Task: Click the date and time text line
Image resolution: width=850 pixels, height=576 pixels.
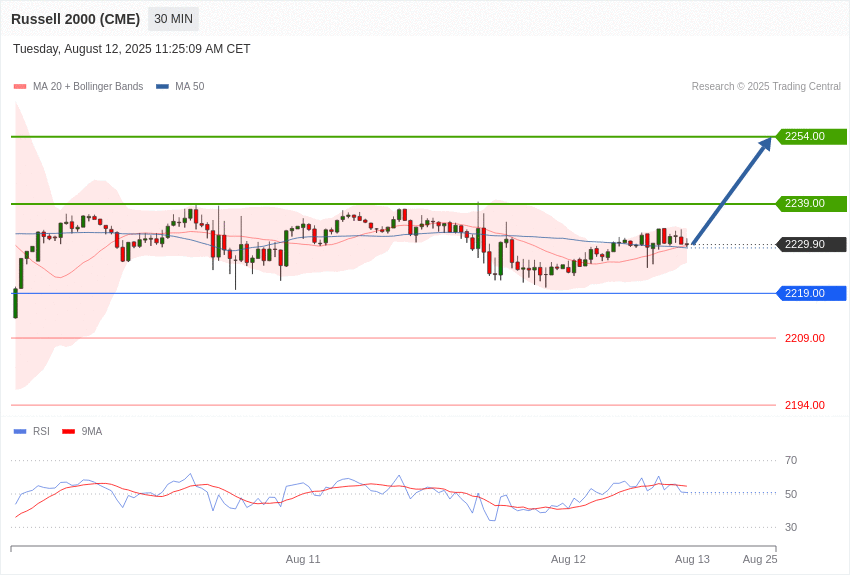Action: (x=132, y=49)
